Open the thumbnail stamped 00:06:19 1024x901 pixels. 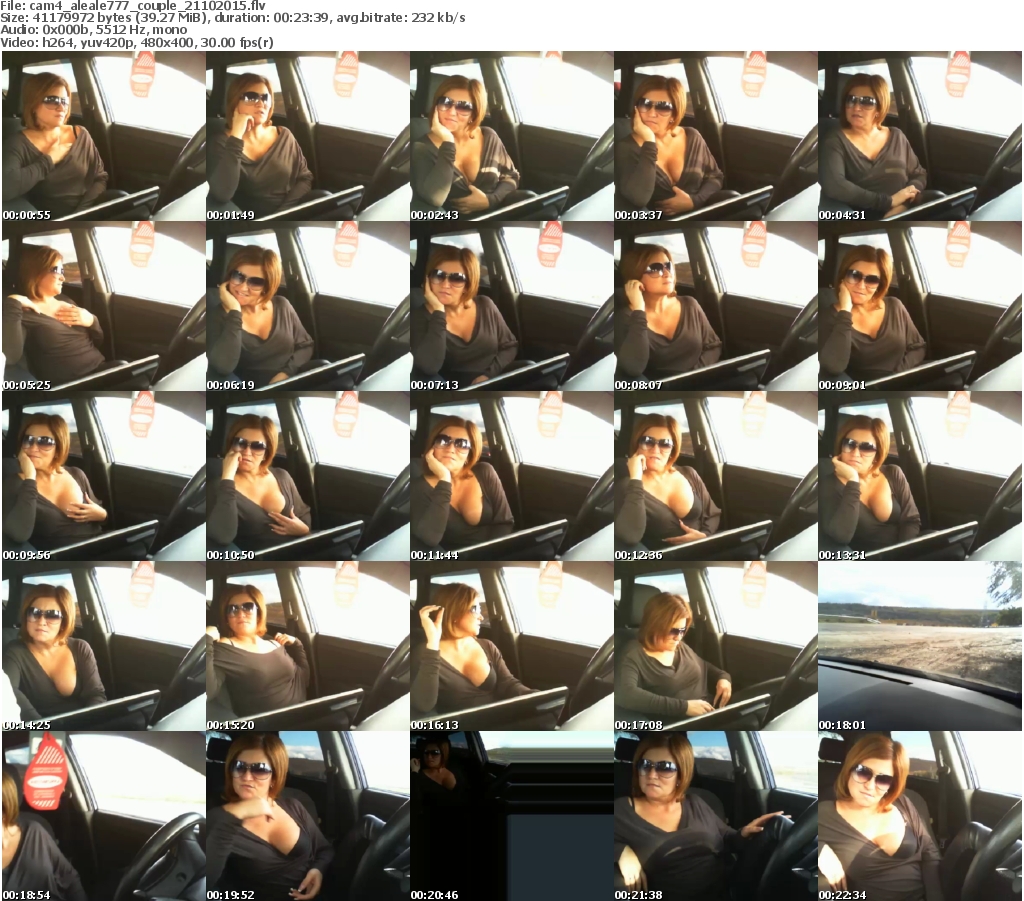coord(308,306)
